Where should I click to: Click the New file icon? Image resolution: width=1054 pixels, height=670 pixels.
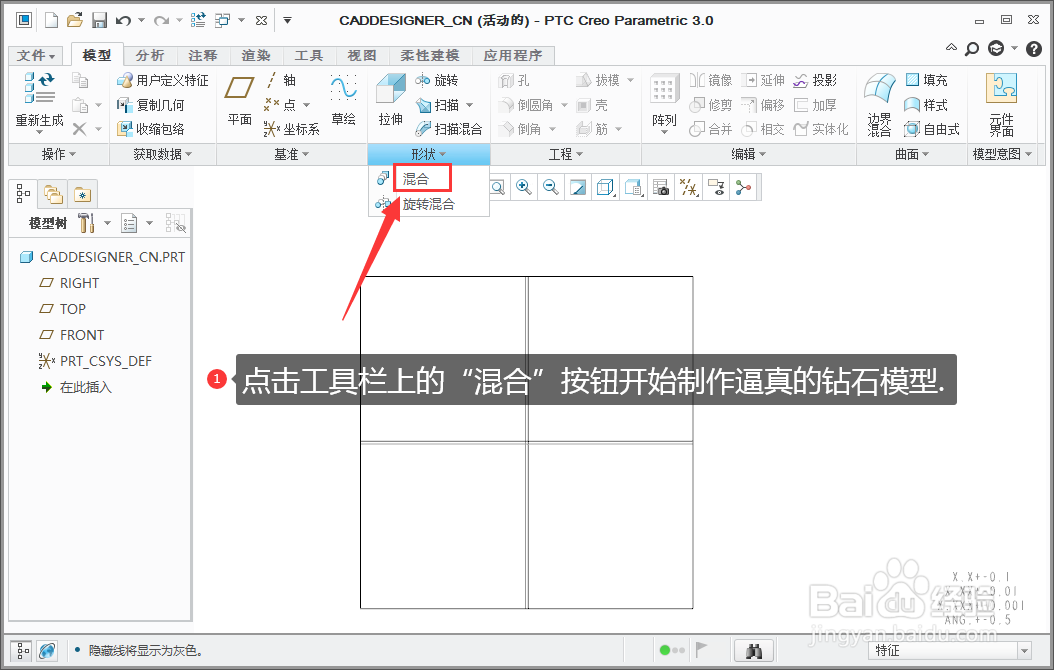click(x=51, y=20)
